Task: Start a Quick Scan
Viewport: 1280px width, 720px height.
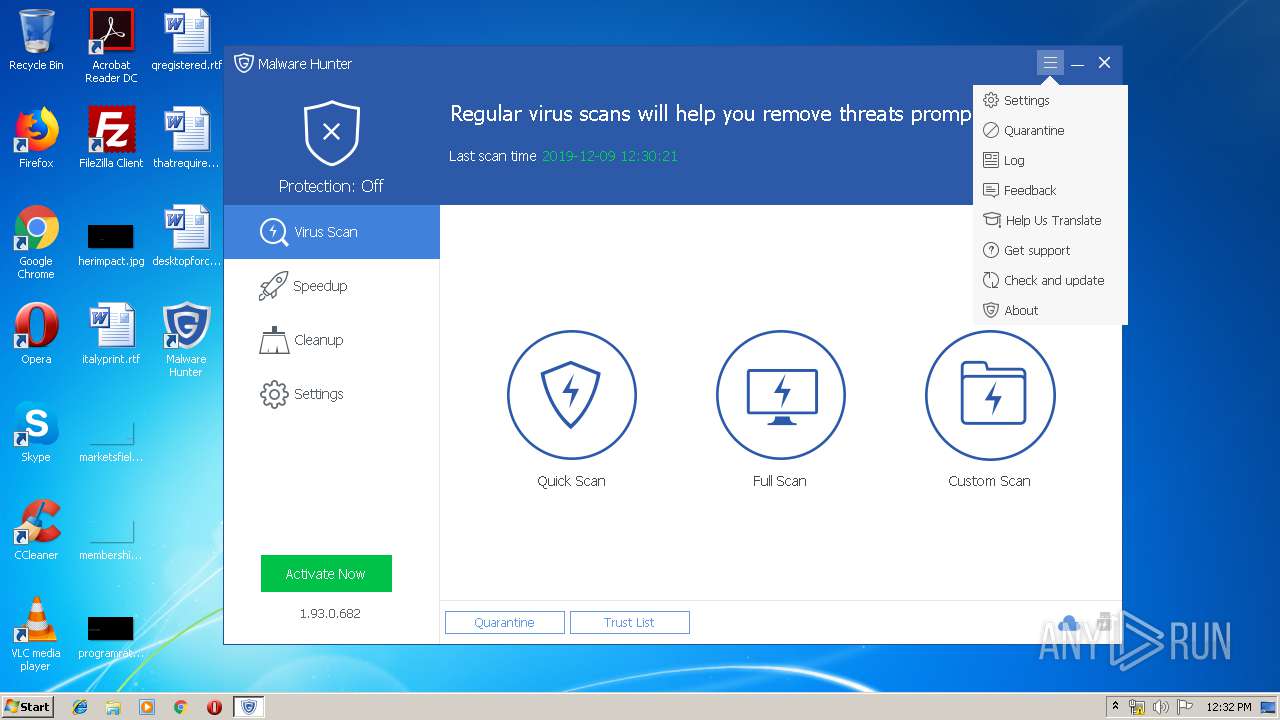Action: pyautogui.click(x=571, y=395)
